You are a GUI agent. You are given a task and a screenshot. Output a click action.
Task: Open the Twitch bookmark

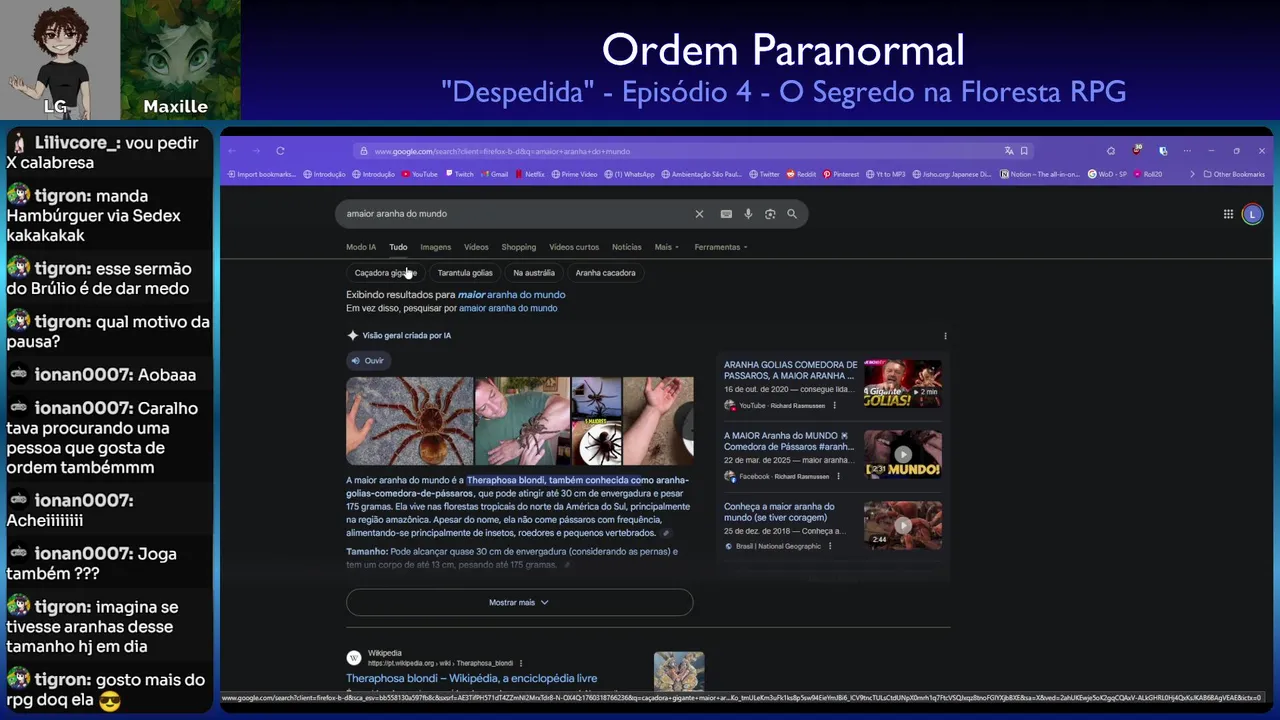(x=459, y=174)
